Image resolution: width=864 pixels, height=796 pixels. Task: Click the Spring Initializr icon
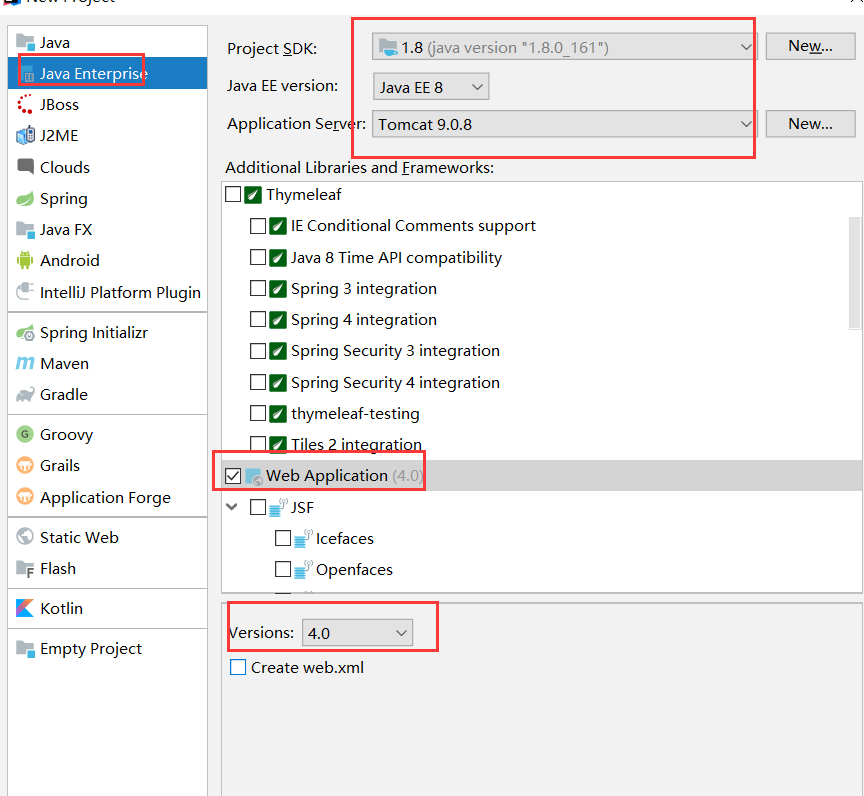pyautogui.click(x=25, y=333)
